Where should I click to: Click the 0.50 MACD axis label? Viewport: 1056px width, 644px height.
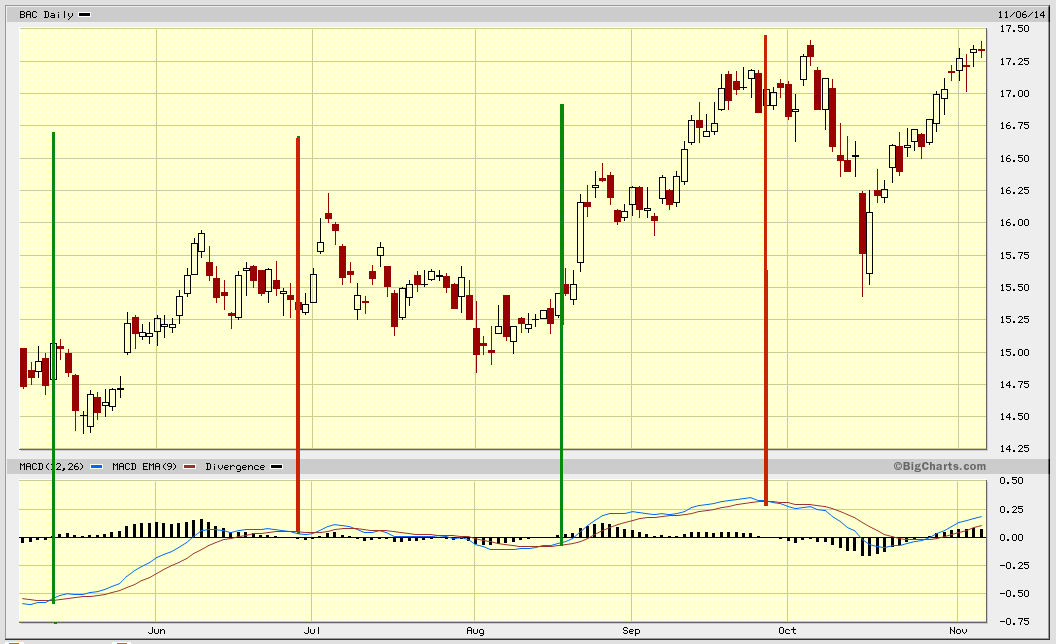(1012, 481)
